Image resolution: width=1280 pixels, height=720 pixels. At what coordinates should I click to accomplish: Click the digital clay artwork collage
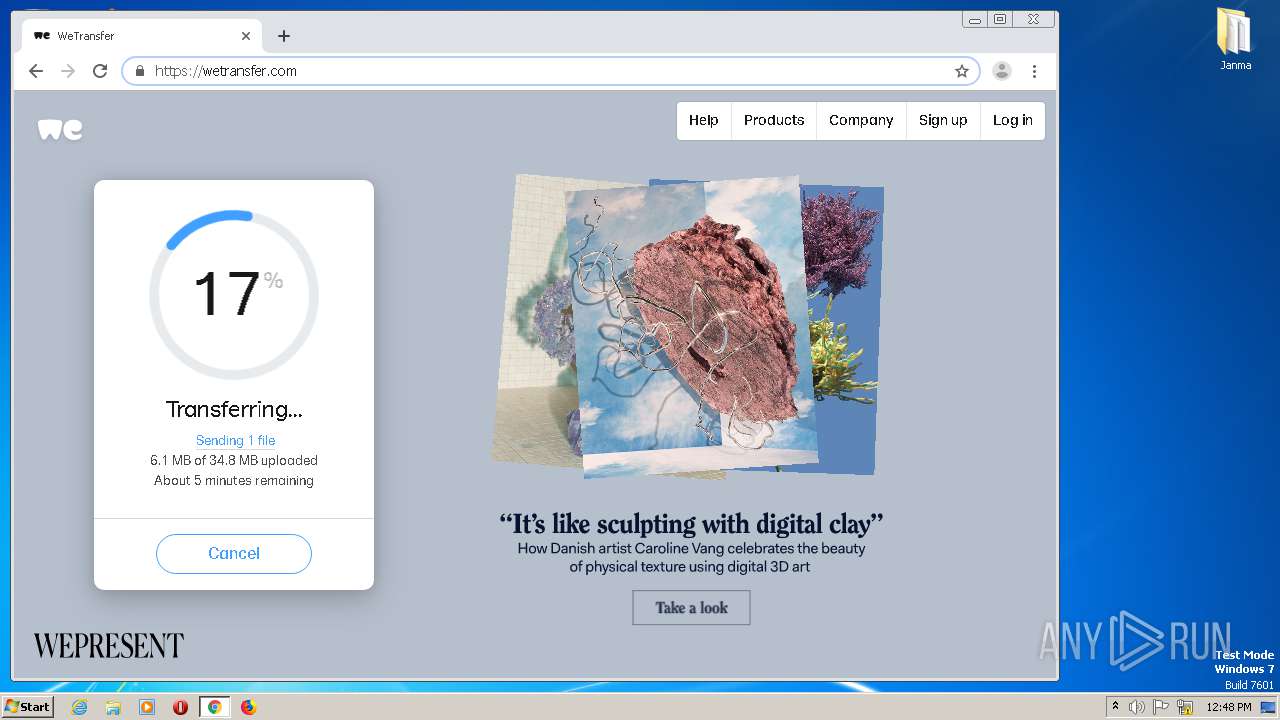688,326
